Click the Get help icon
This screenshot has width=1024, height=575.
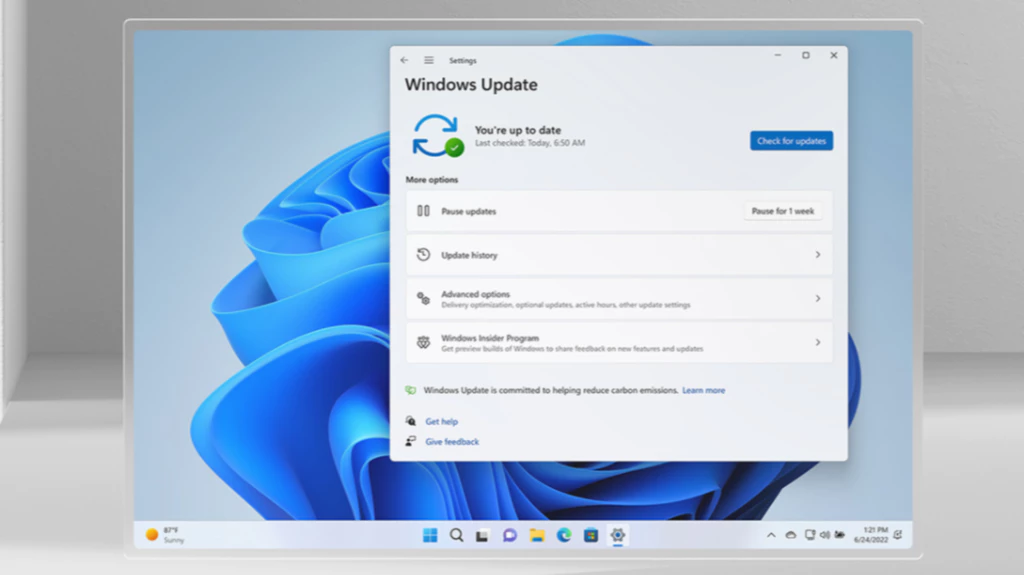coord(410,421)
